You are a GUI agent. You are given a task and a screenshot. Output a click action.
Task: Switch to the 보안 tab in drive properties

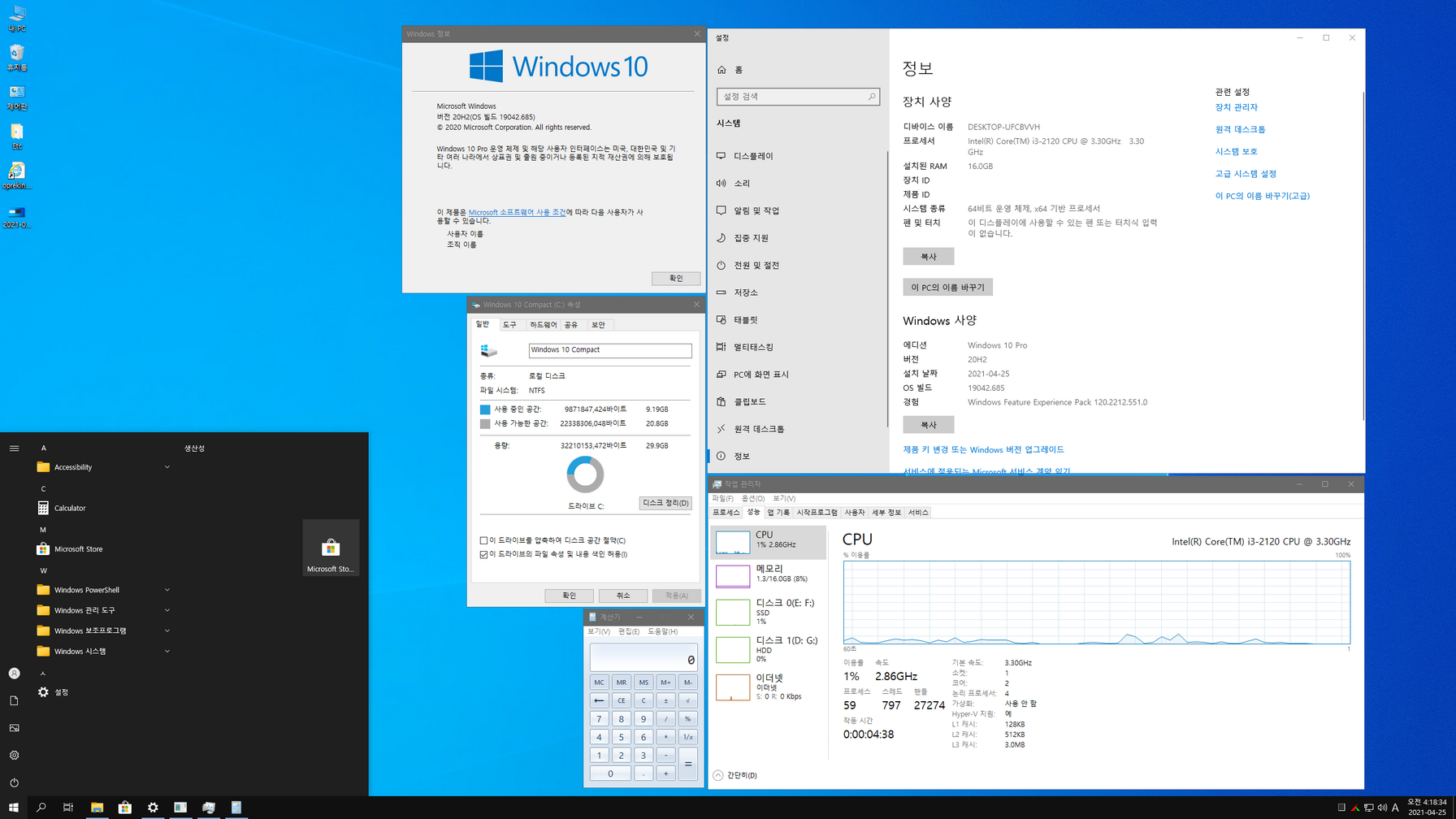click(x=598, y=324)
